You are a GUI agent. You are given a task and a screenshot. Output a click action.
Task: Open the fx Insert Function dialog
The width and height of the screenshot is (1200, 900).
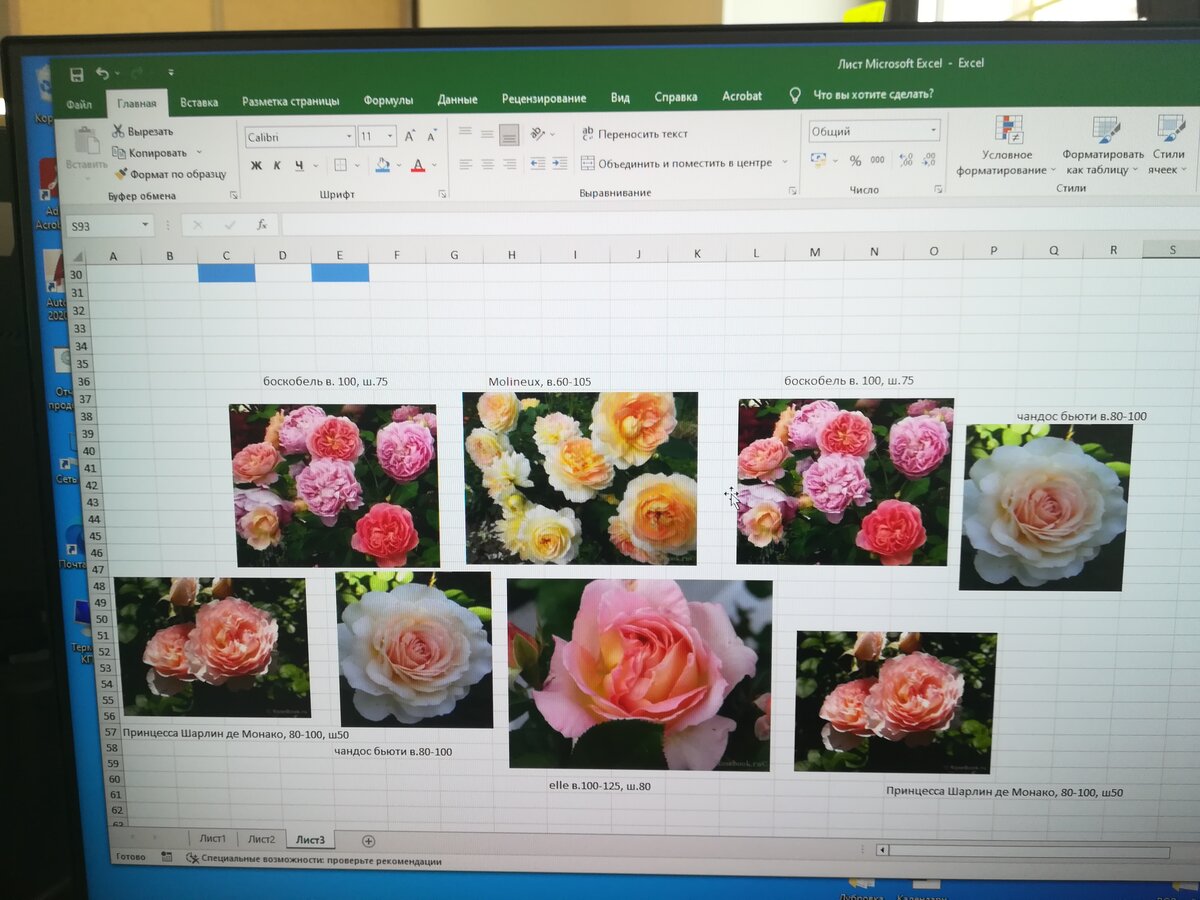[x=261, y=225]
